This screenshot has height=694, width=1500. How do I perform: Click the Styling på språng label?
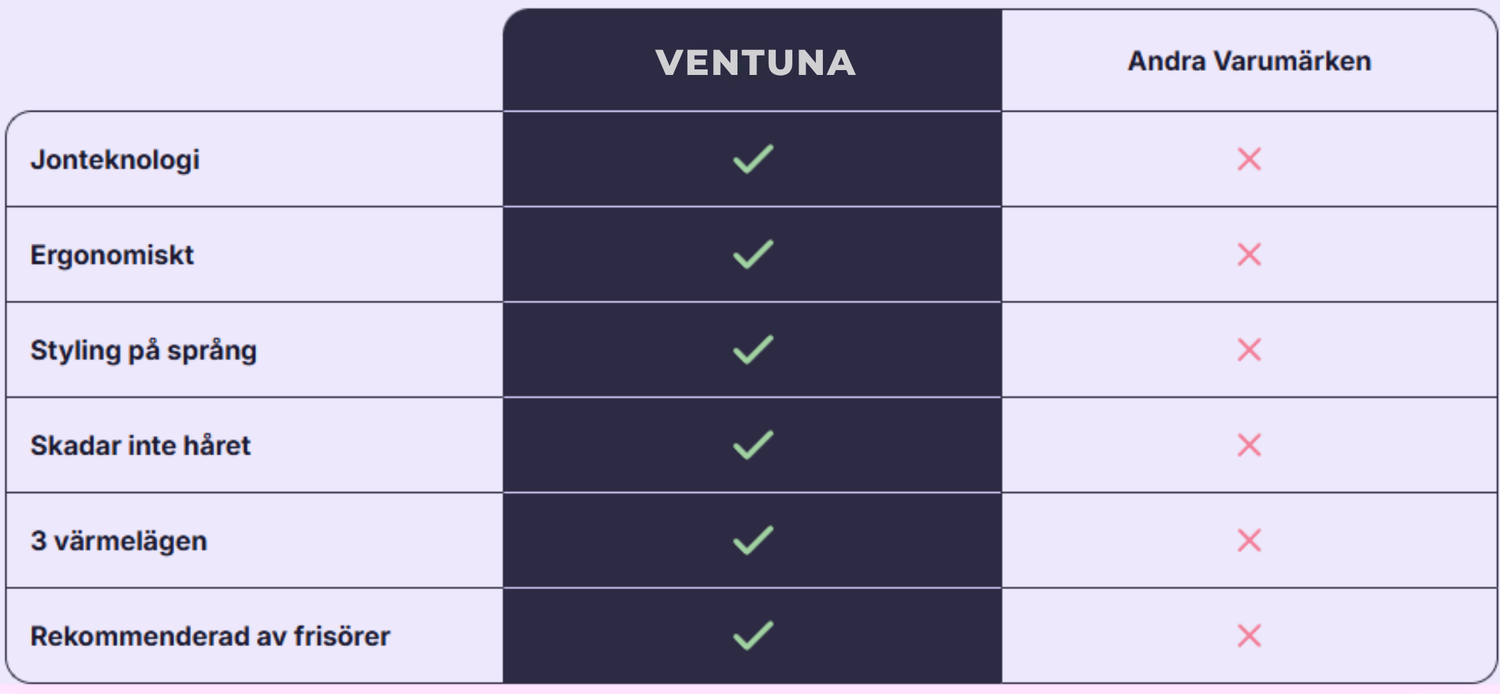(143, 351)
